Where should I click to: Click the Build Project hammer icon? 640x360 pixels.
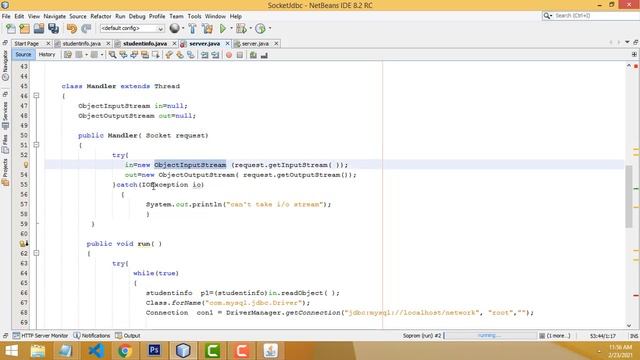(x=193, y=29)
